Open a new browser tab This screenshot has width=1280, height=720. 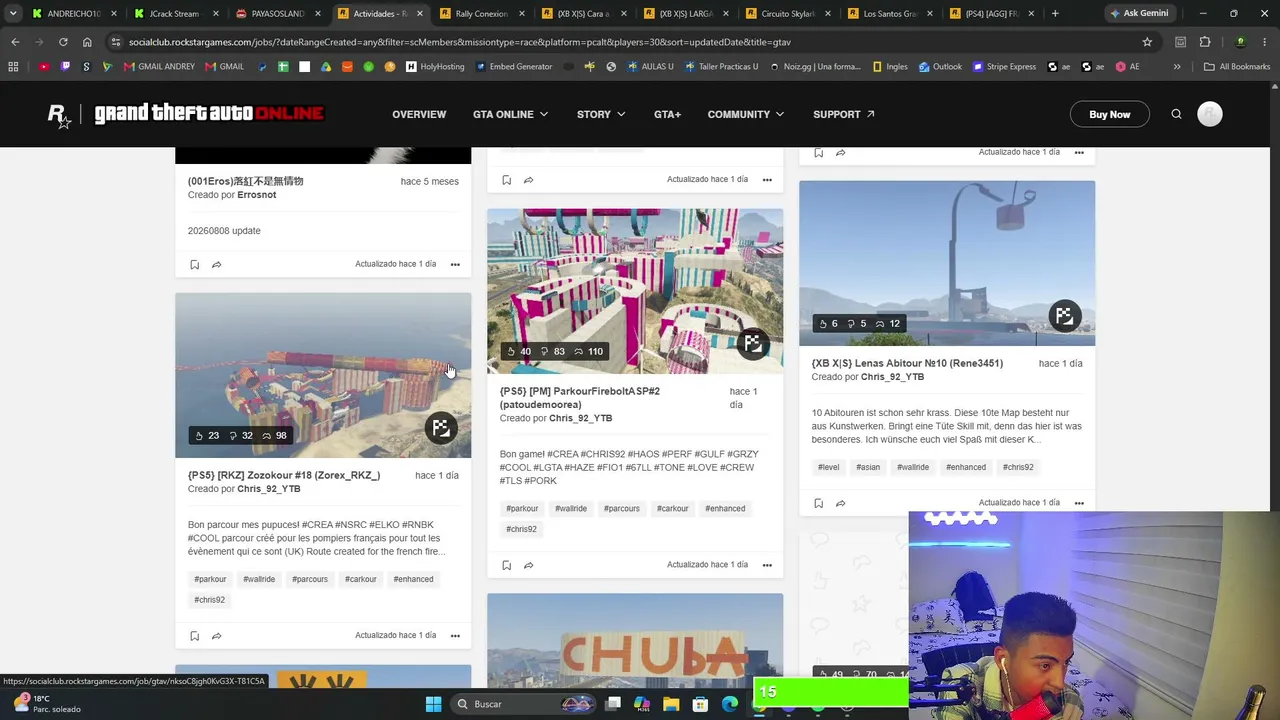coord(1055,14)
